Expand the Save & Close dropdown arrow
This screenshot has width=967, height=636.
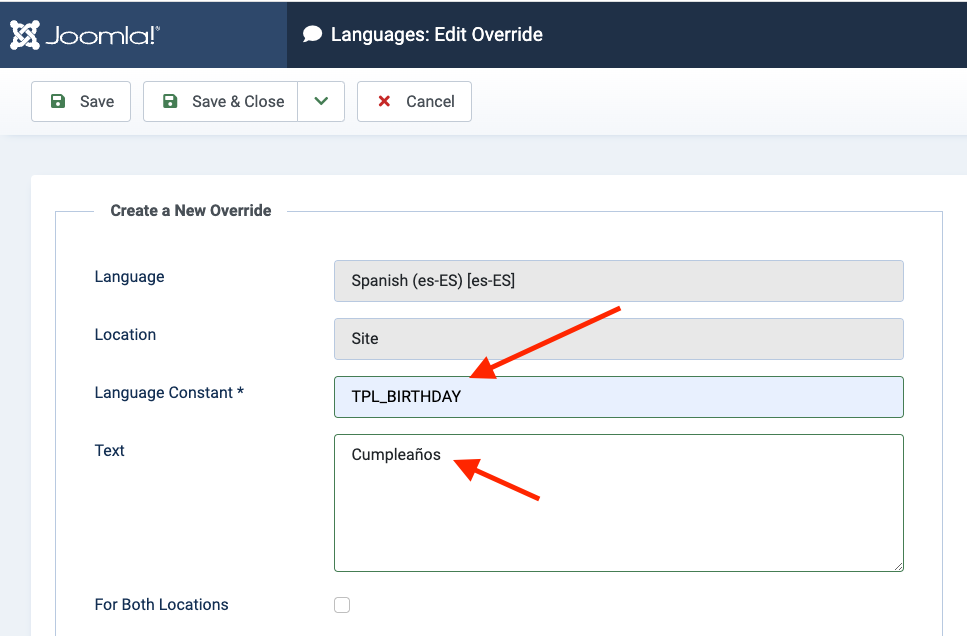[x=321, y=101]
